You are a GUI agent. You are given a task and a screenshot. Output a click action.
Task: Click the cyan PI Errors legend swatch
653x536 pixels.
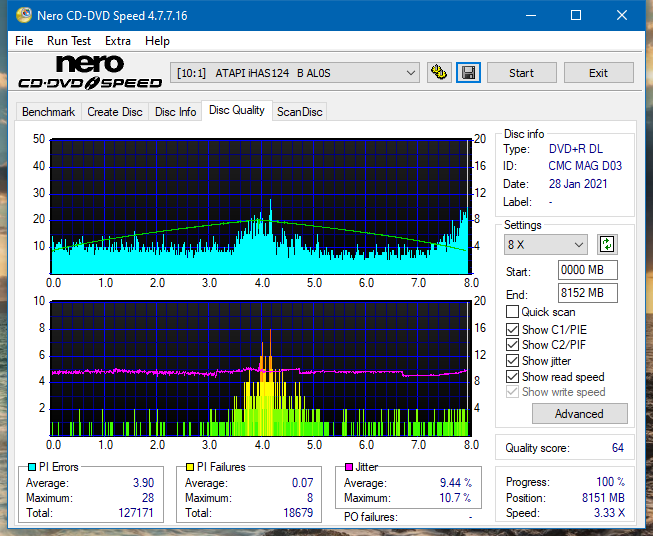pos(32,467)
